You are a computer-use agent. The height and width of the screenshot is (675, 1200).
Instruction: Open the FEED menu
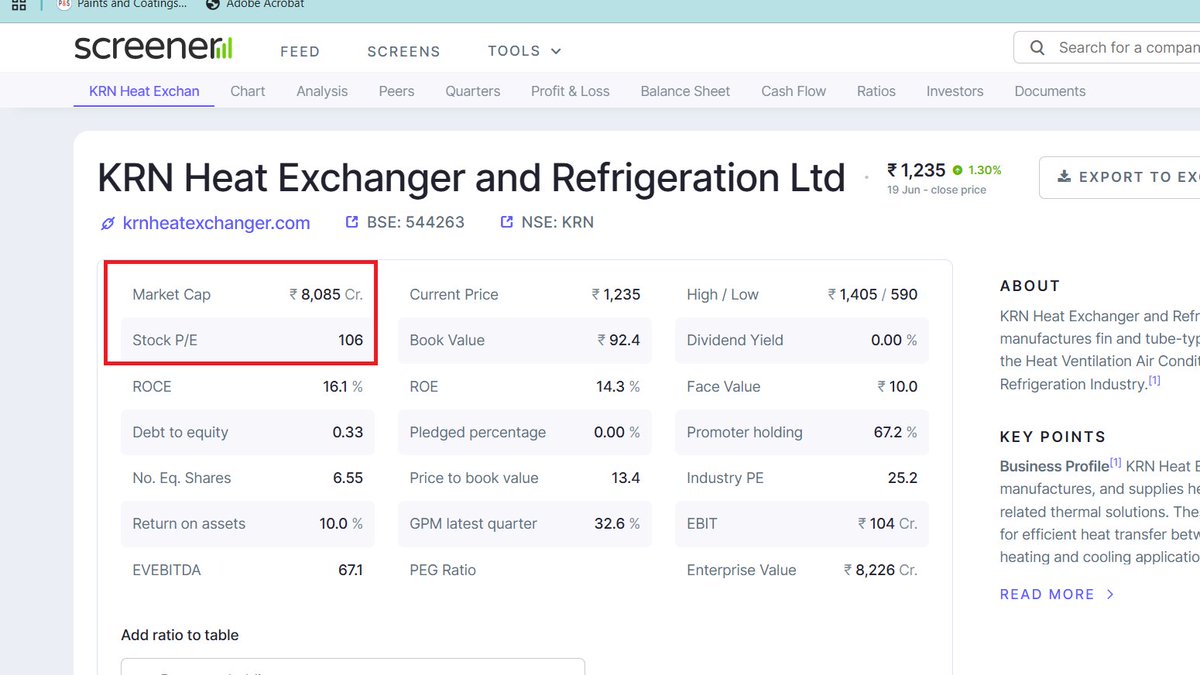300,51
